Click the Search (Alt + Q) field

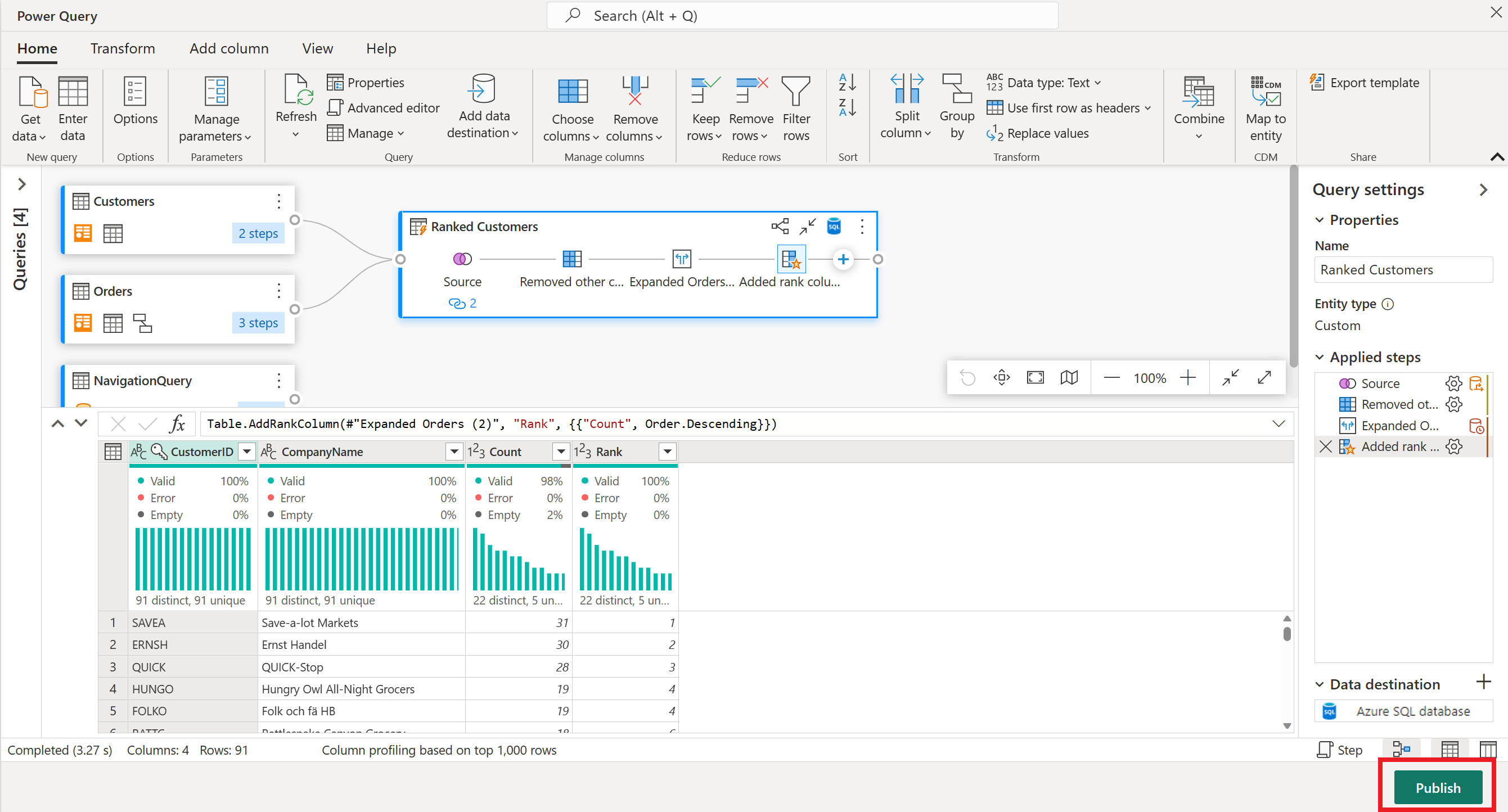click(x=802, y=15)
